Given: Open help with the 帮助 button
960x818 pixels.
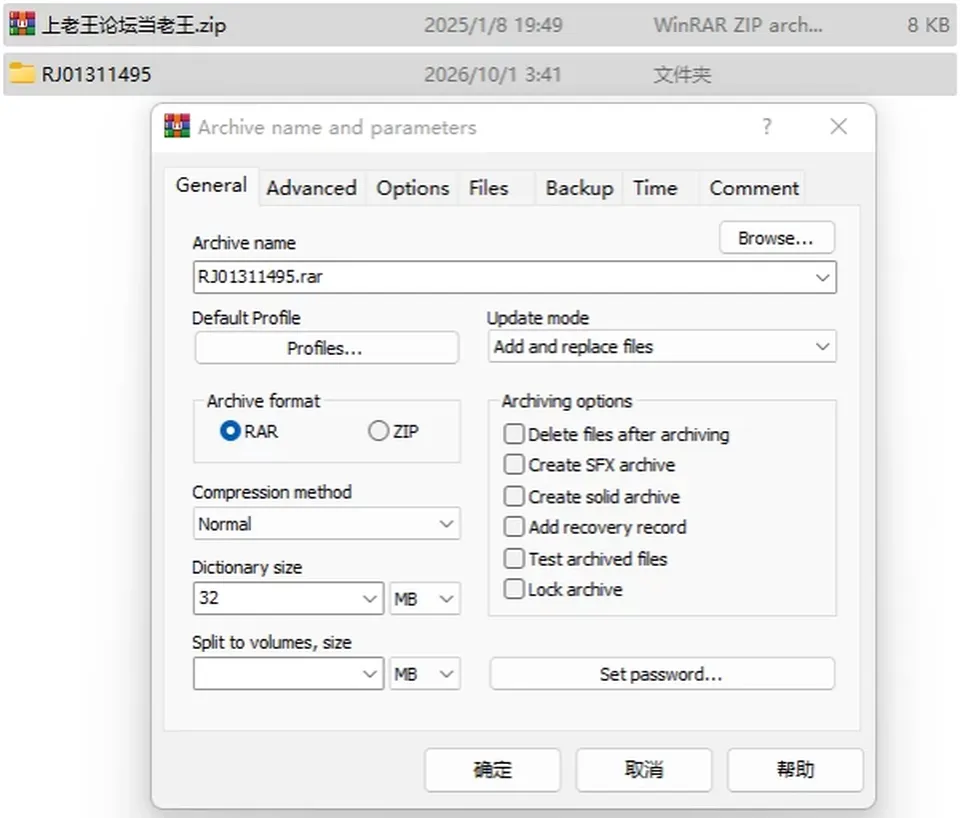Looking at the screenshot, I should point(795,770).
